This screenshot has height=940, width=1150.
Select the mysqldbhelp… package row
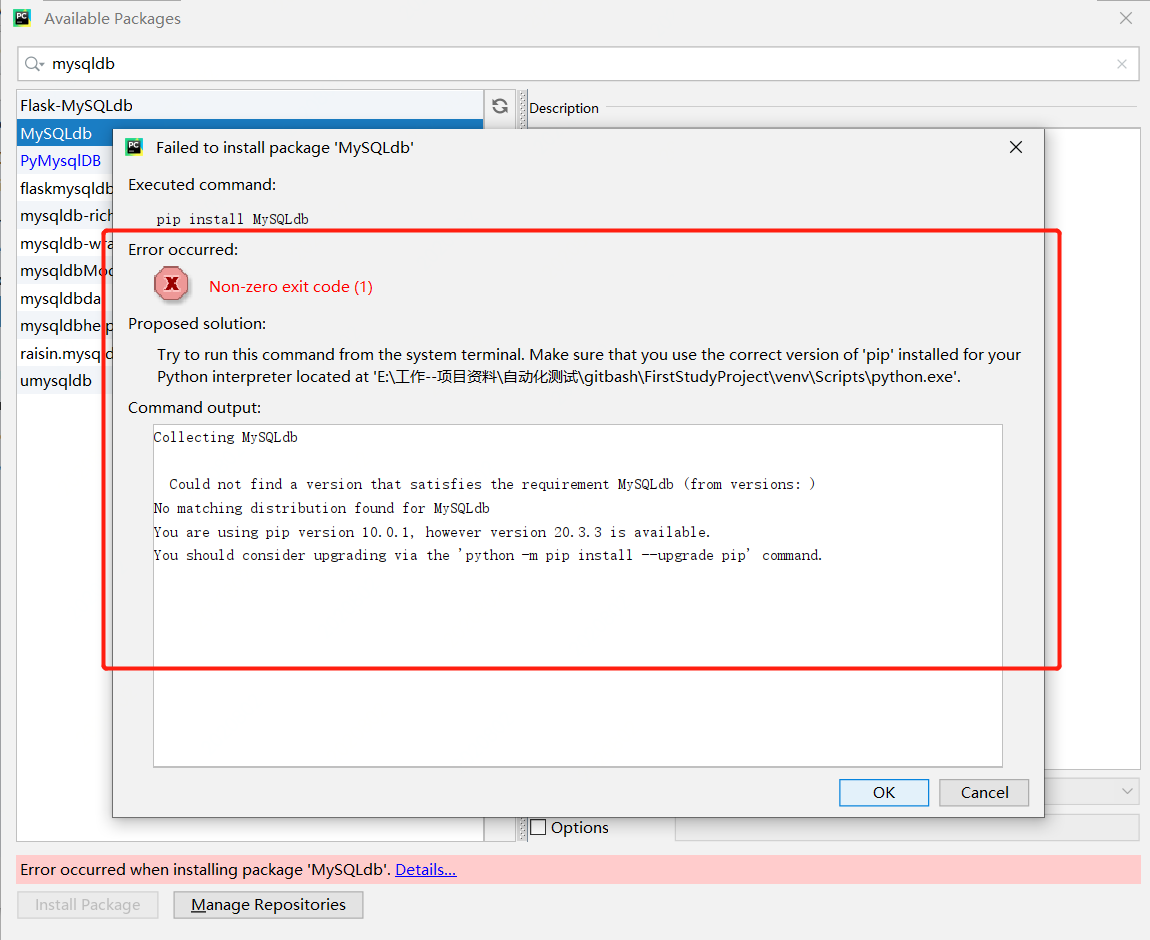point(65,326)
